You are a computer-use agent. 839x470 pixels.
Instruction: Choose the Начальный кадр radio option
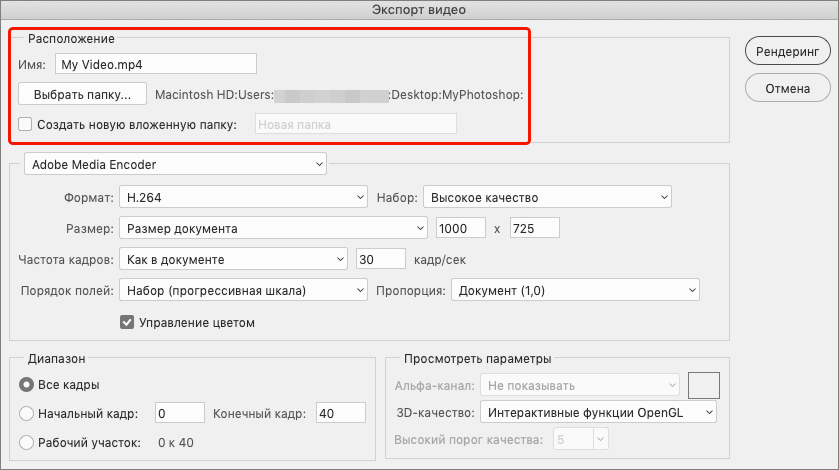coord(27,413)
